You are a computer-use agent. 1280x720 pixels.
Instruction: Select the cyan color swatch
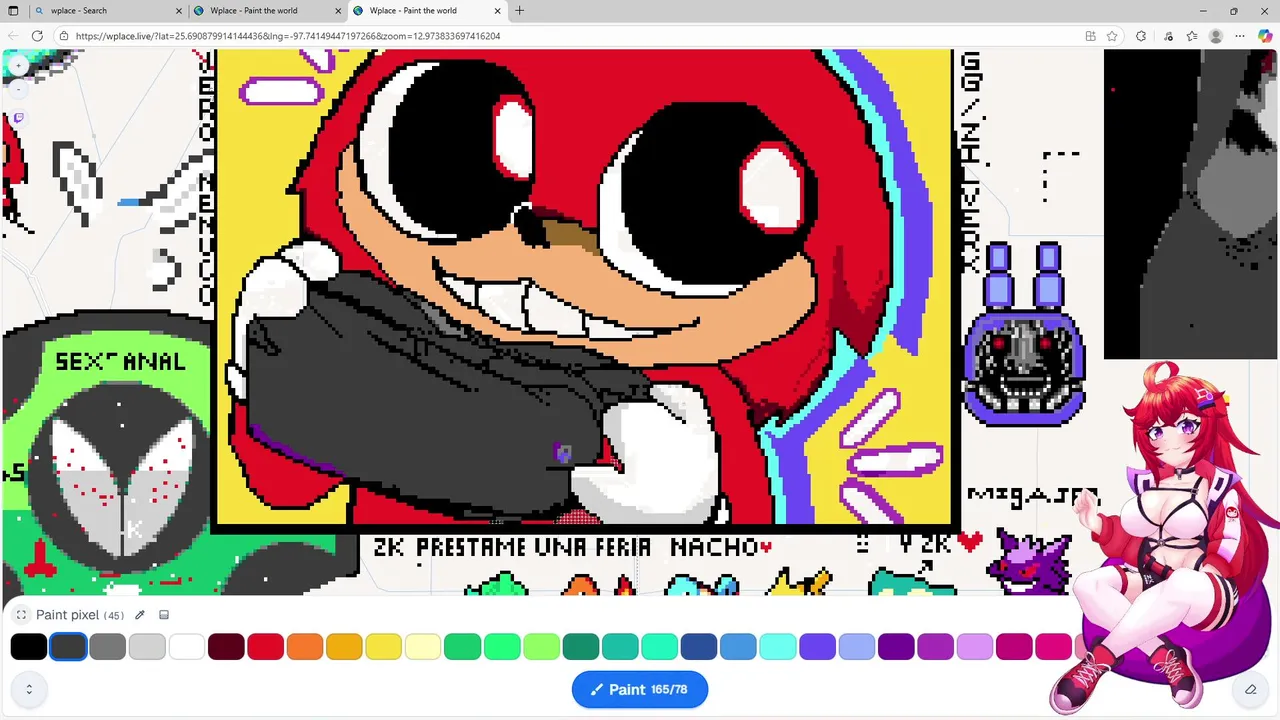(778, 647)
